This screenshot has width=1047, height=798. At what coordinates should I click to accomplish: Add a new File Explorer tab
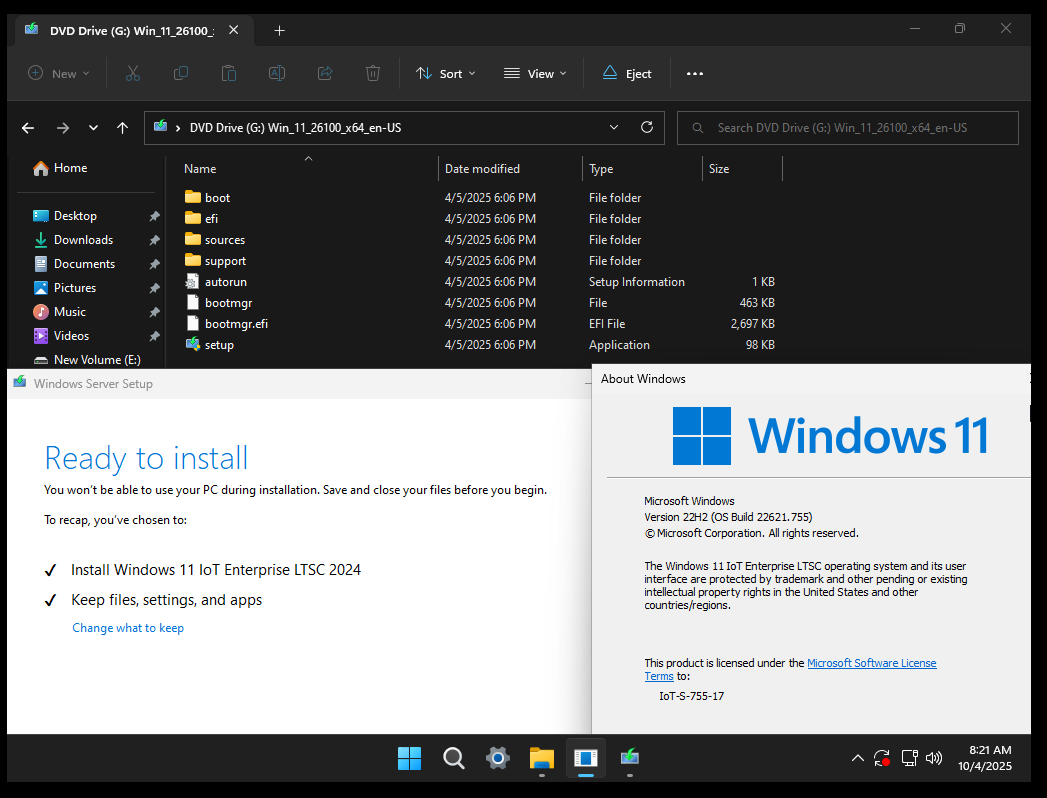(280, 31)
